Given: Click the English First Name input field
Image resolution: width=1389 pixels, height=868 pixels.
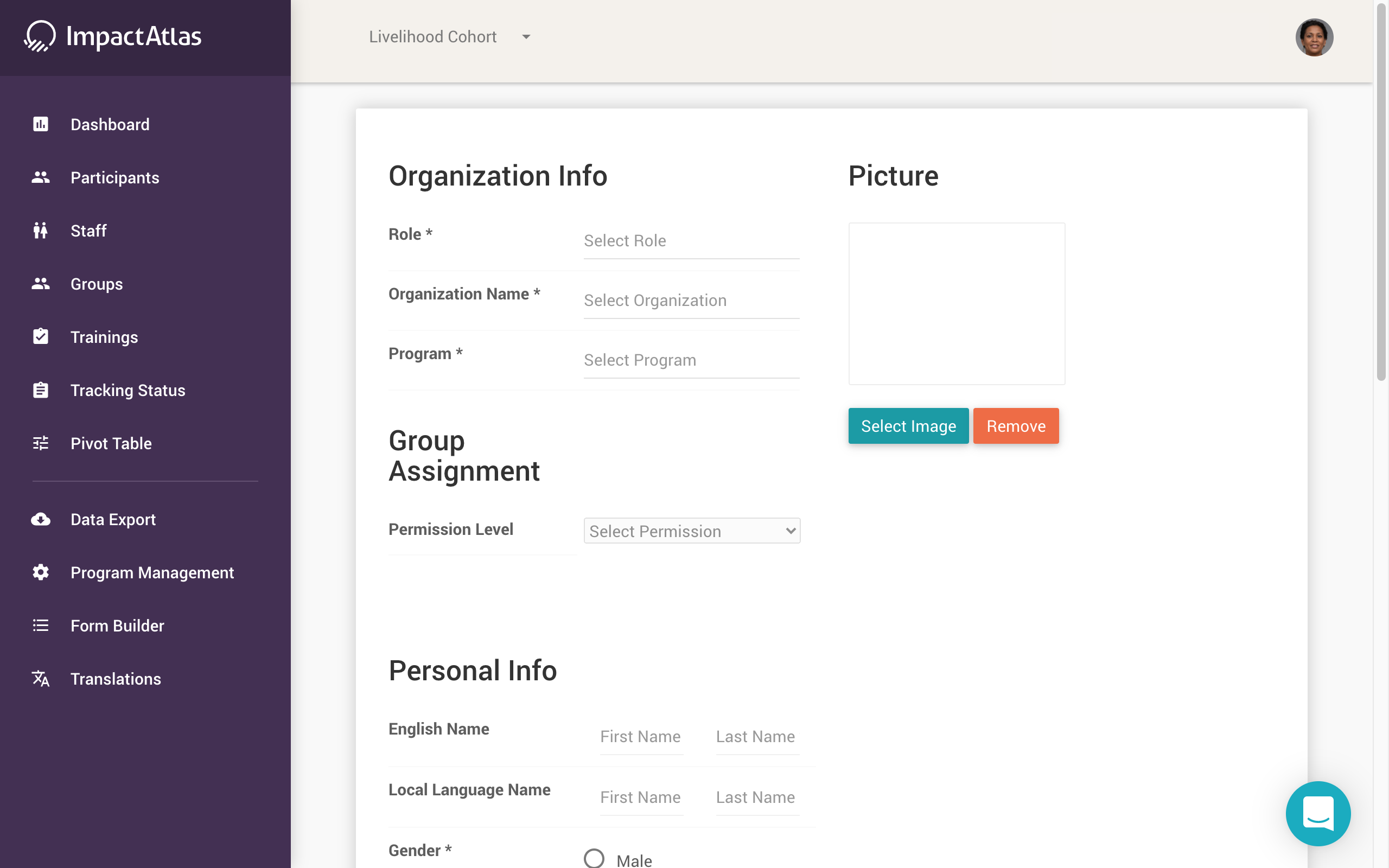Looking at the screenshot, I should coord(640,737).
